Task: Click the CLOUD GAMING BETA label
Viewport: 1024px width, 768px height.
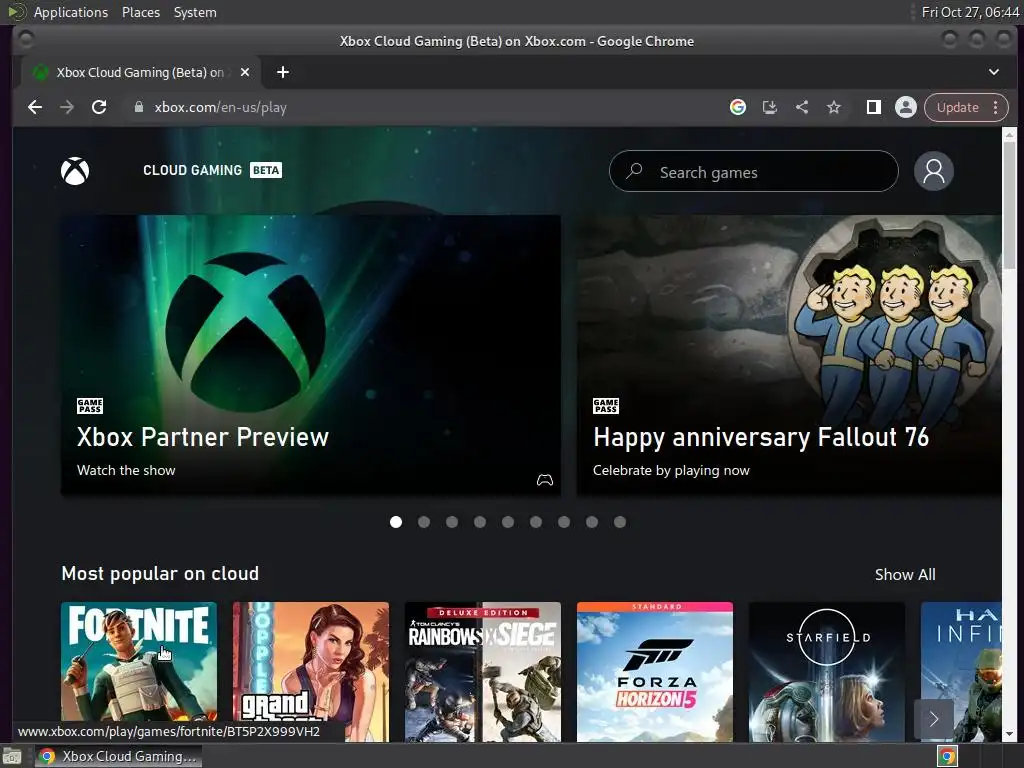Action: [x=212, y=170]
